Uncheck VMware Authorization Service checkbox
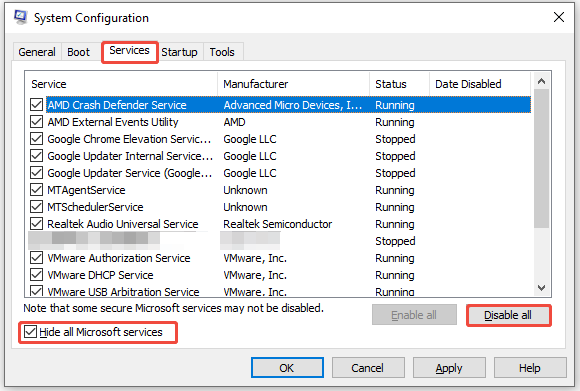The height and width of the screenshot is (391, 580). pos(36,258)
